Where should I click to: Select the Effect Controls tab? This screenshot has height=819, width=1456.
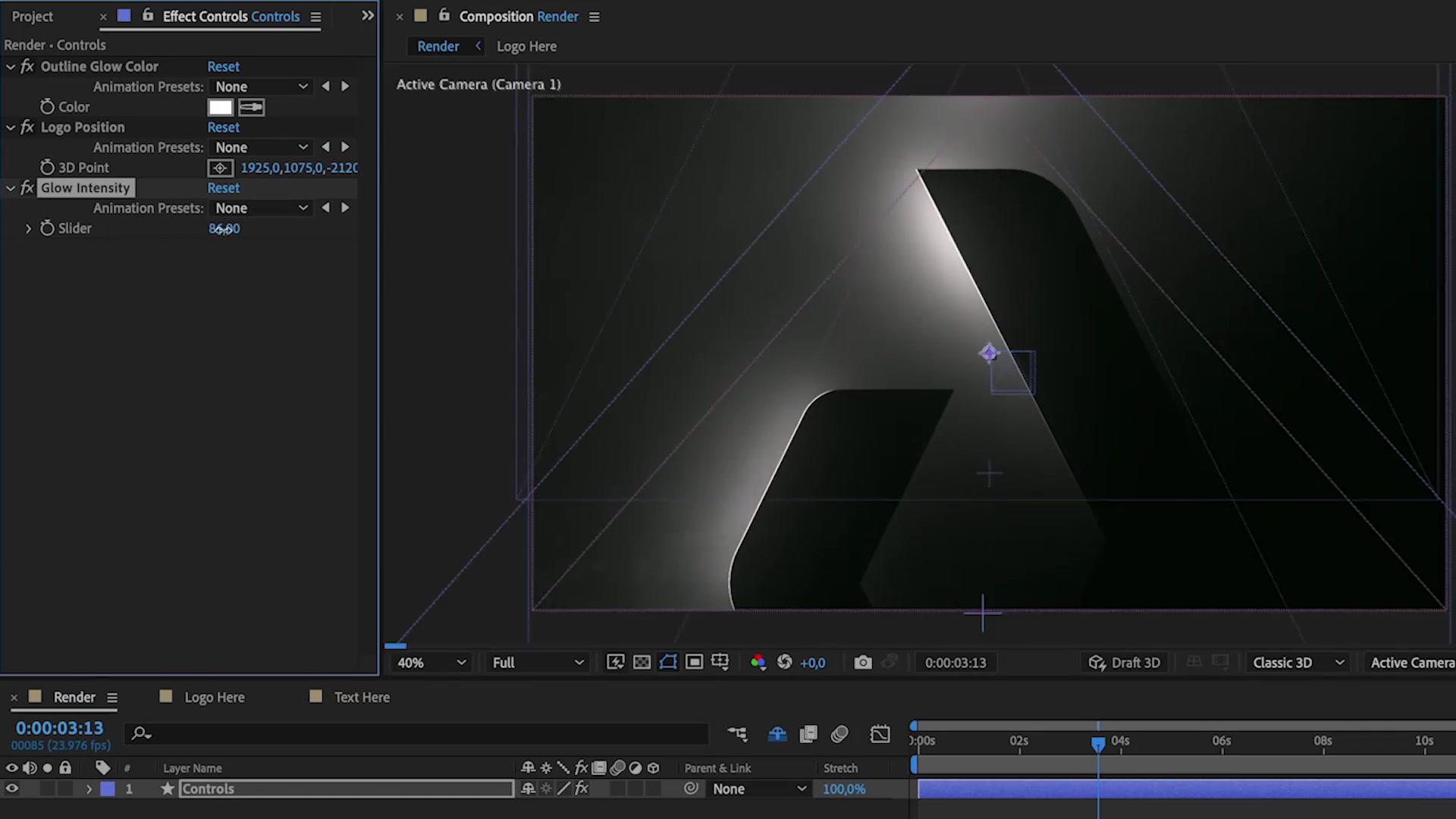(231, 16)
